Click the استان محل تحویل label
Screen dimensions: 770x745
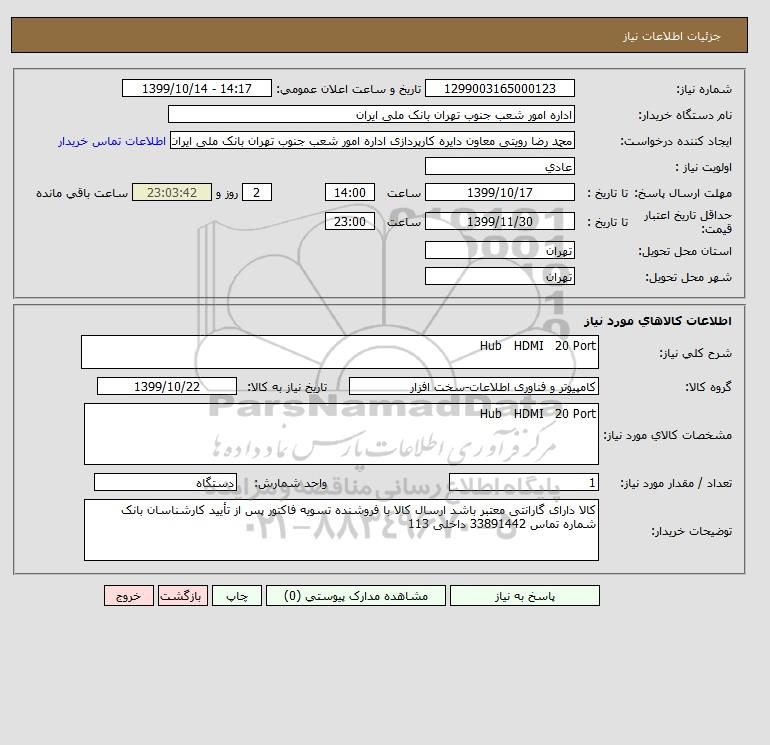pos(685,251)
